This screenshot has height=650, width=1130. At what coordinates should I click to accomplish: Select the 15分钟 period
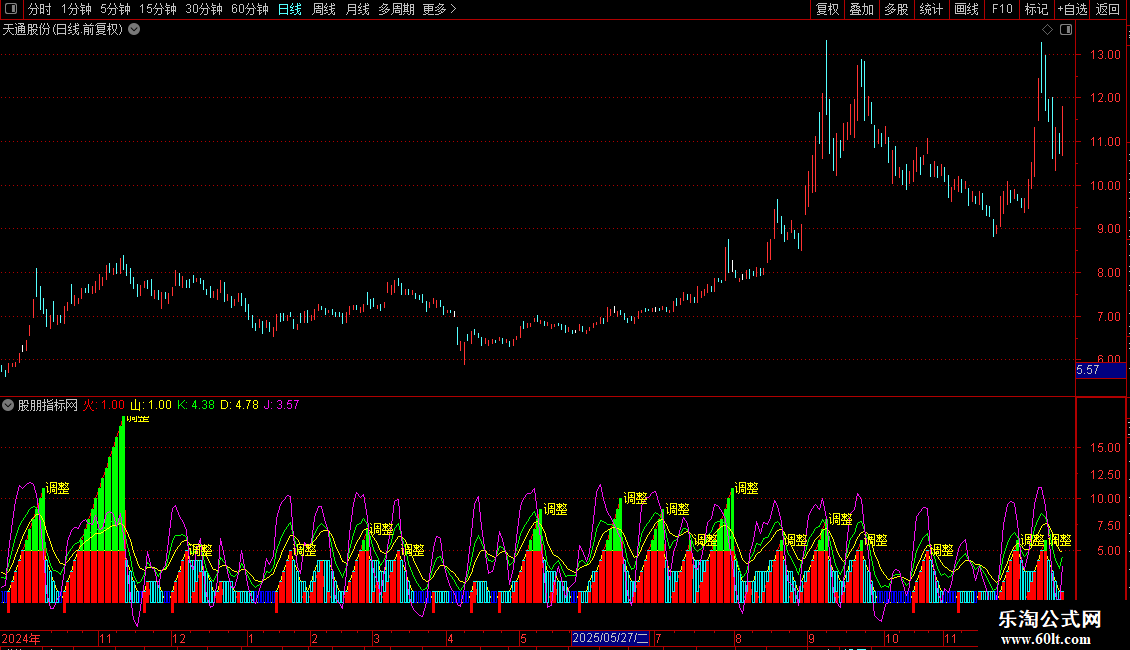coord(158,9)
